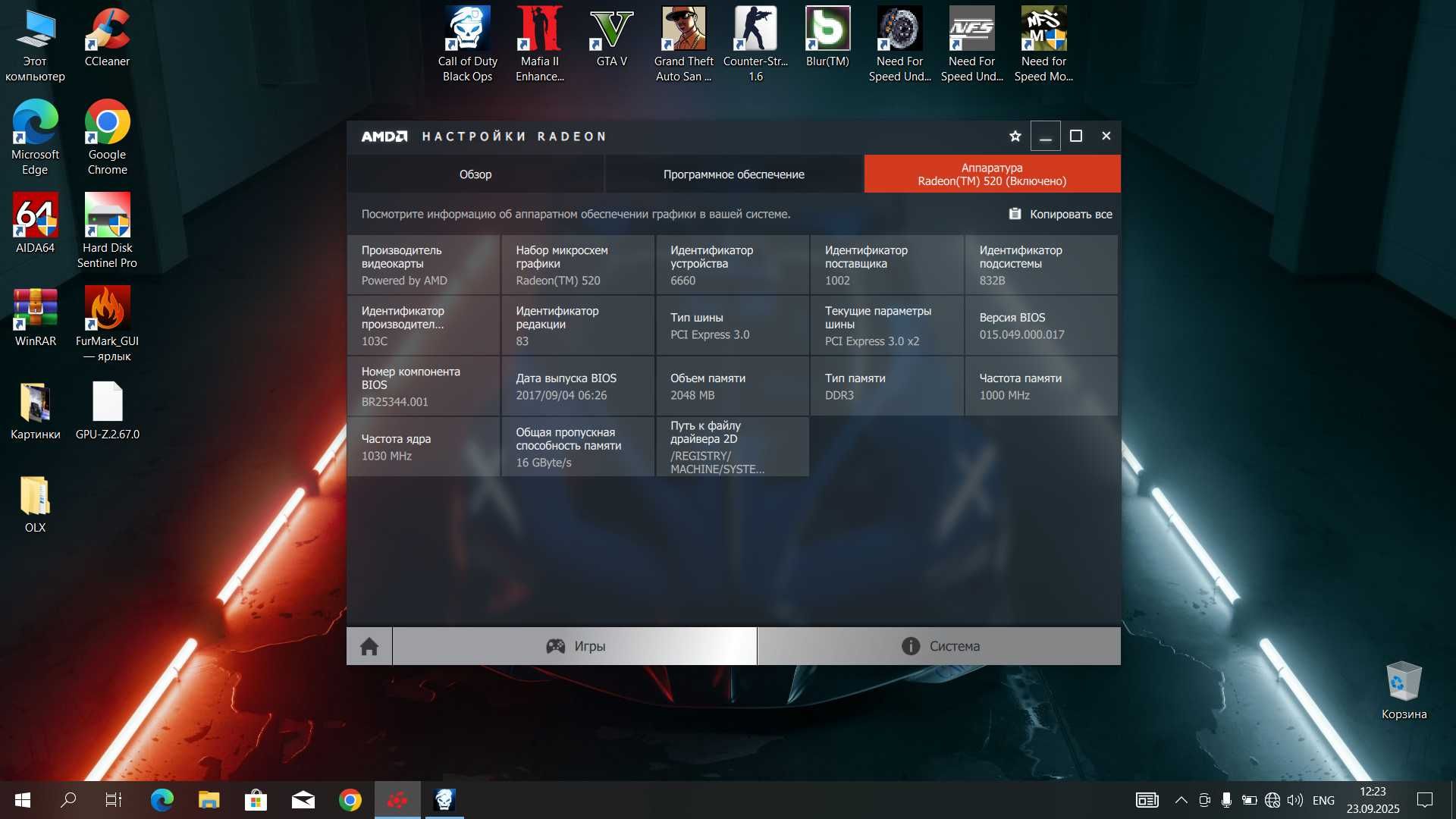Image resolution: width=1456 pixels, height=819 pixels.
Task: Click the Частота памяти 1000 MHz tile
Action: [1041, 386]
